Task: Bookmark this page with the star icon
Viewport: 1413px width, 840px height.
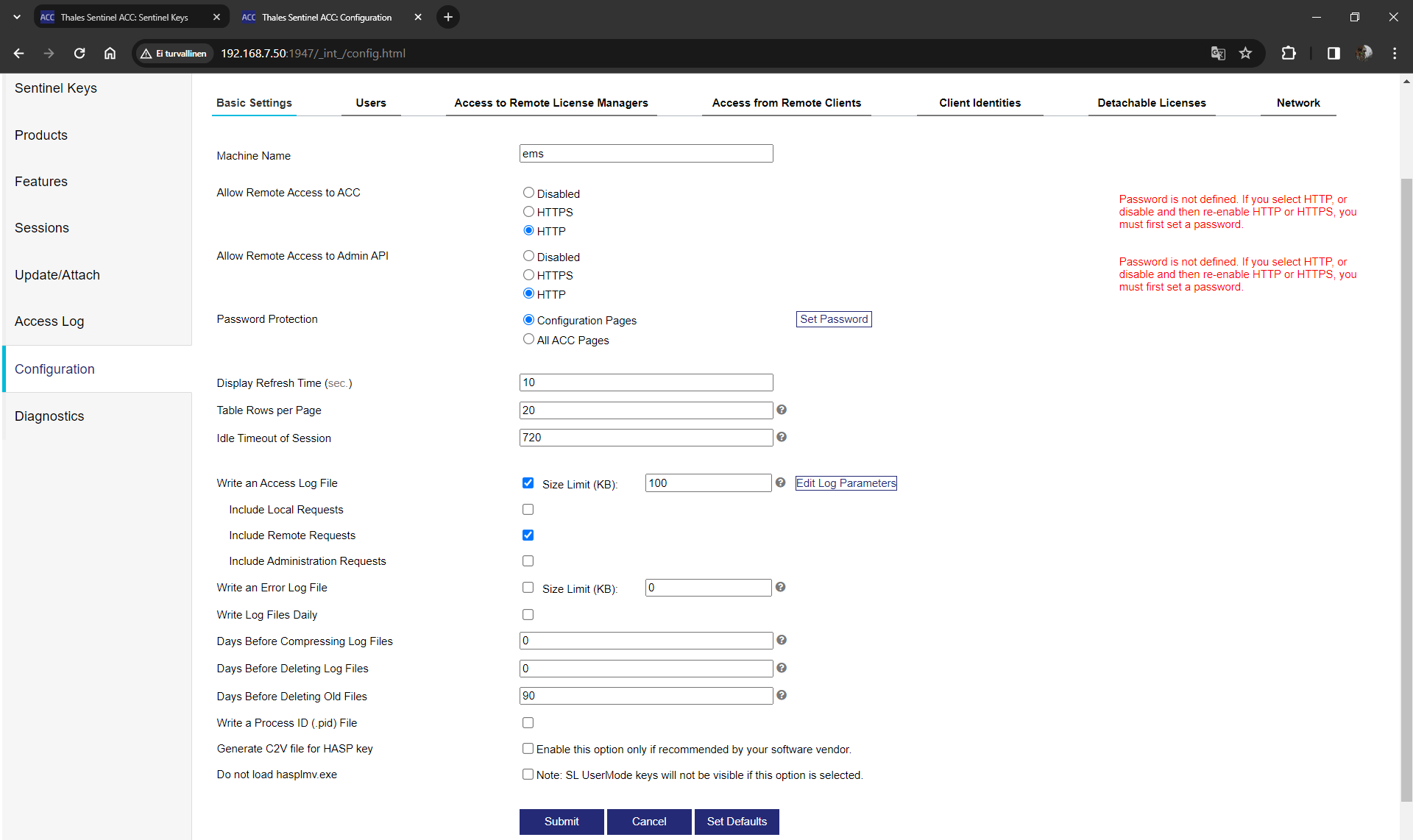Action: point(1245,53)
